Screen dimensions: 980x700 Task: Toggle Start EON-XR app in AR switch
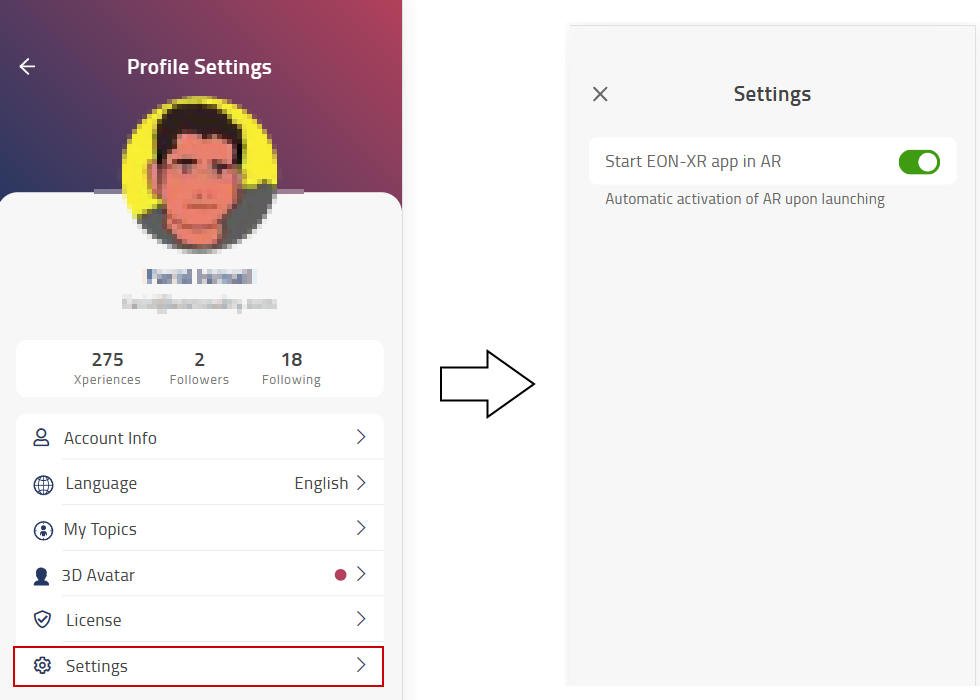pyautogui.click(x=918, y=161)
